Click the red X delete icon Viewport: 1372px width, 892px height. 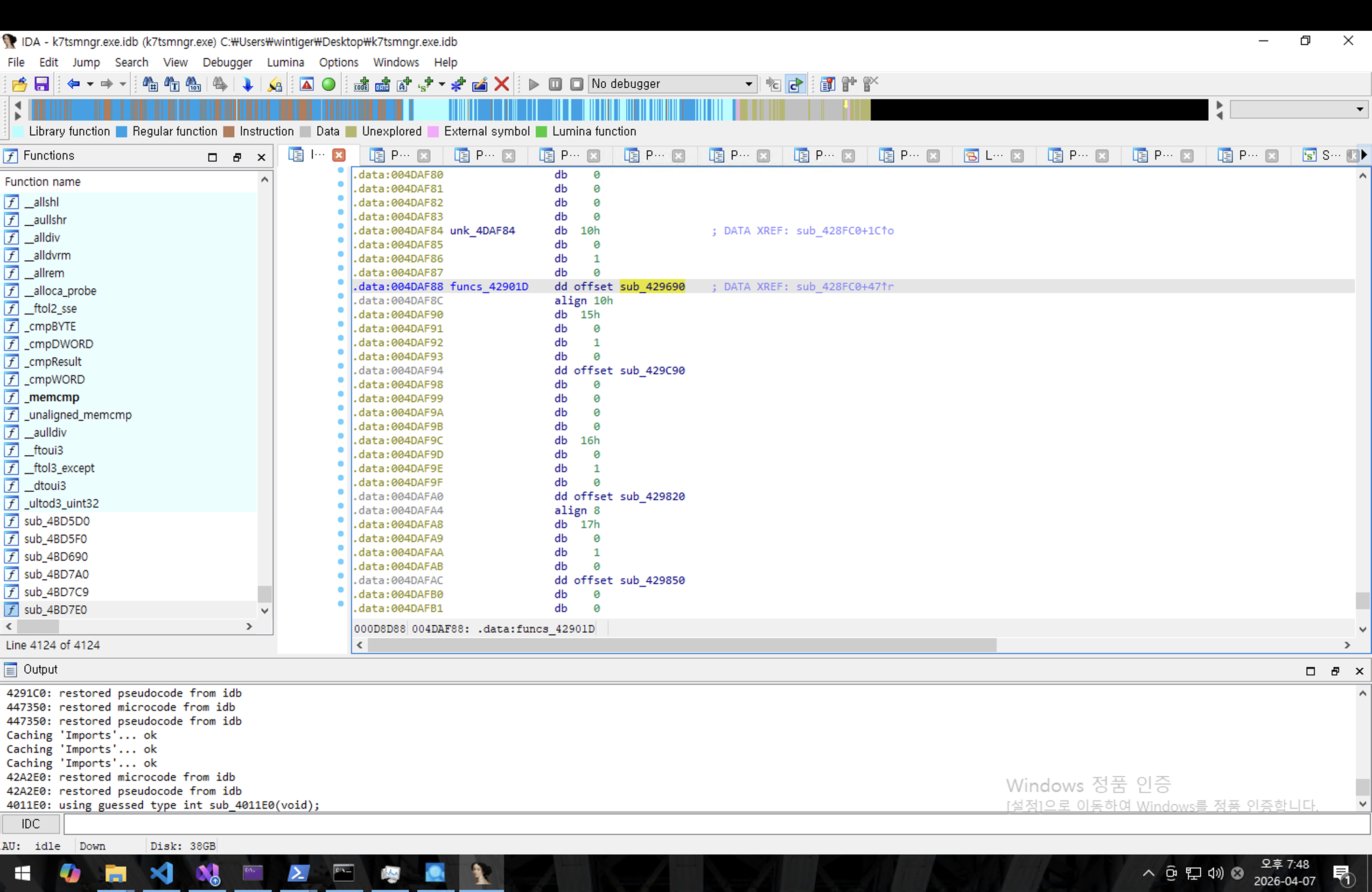(x=502, y=84)
